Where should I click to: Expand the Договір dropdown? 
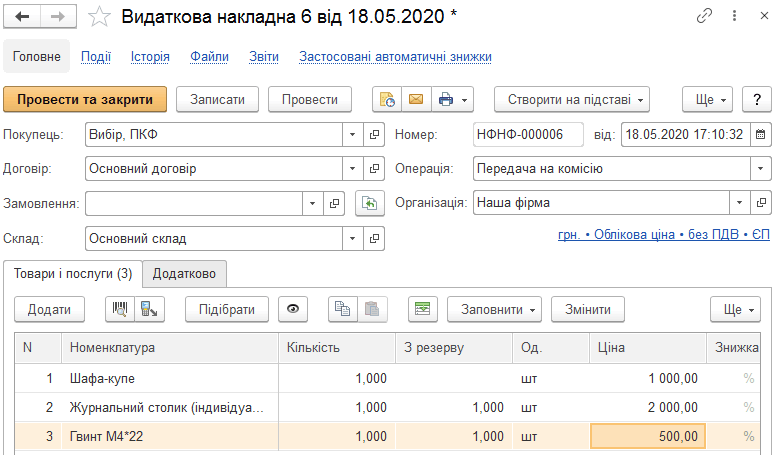[353, 169]
